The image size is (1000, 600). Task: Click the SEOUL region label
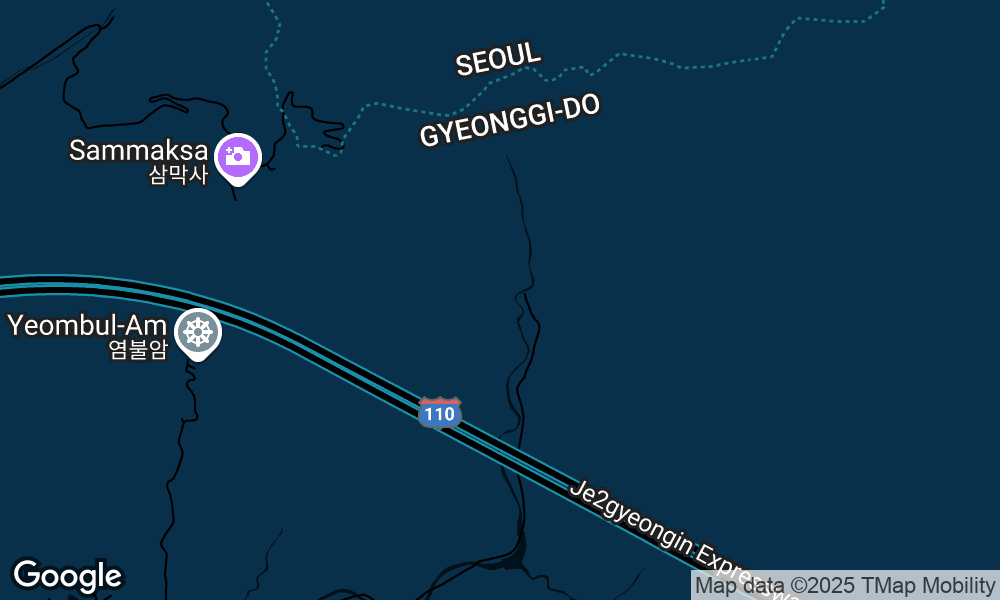click(x=499, y=59)
